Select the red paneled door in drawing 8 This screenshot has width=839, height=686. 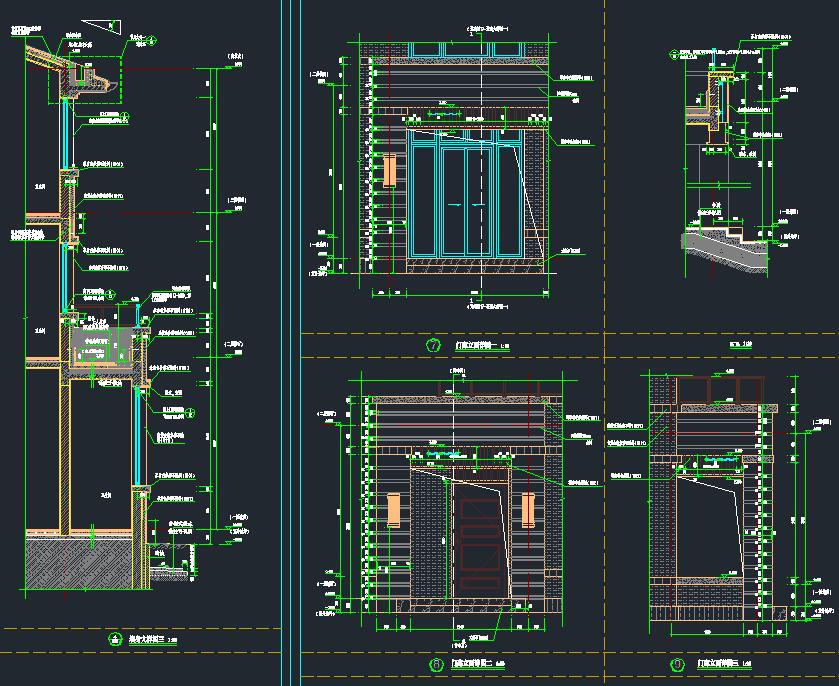click(x=480, y=535)
